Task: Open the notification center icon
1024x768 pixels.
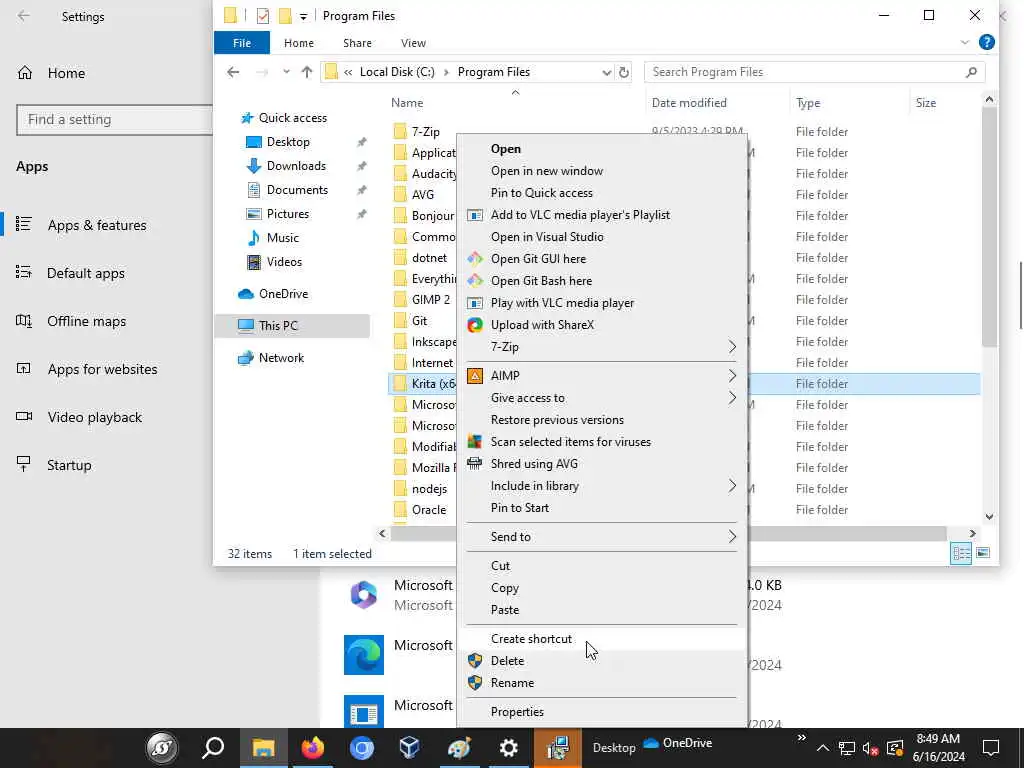Action: click(991, 748)
